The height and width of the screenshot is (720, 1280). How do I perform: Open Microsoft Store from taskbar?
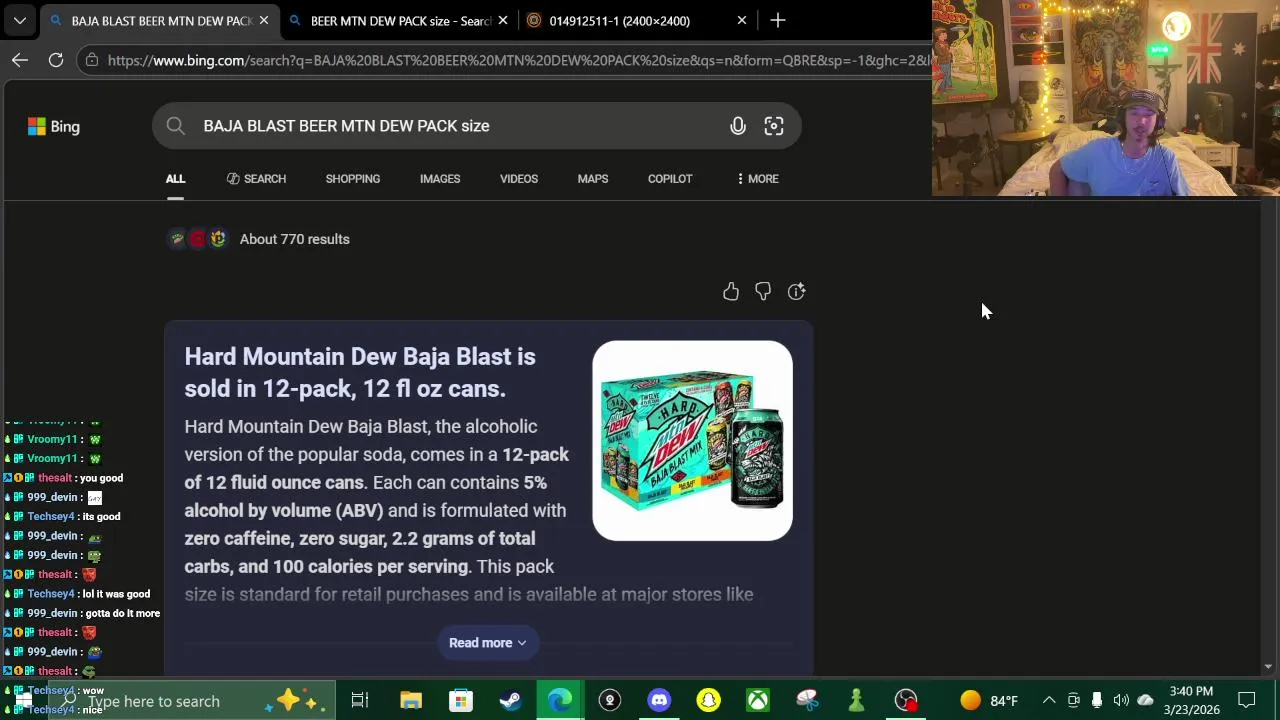pyautogui.click(x=460, y=701)
